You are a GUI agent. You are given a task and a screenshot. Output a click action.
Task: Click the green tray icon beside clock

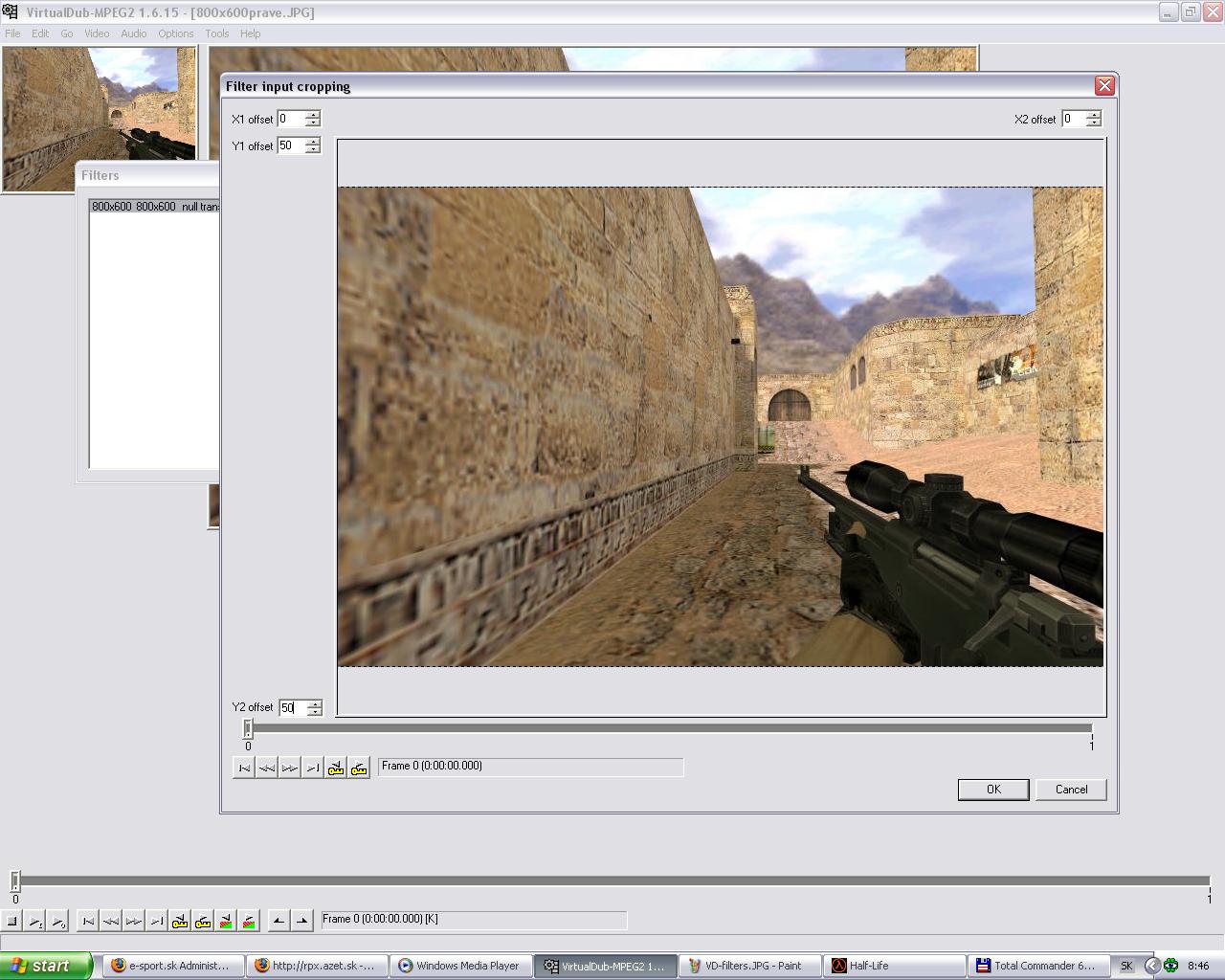[1170, 966]
